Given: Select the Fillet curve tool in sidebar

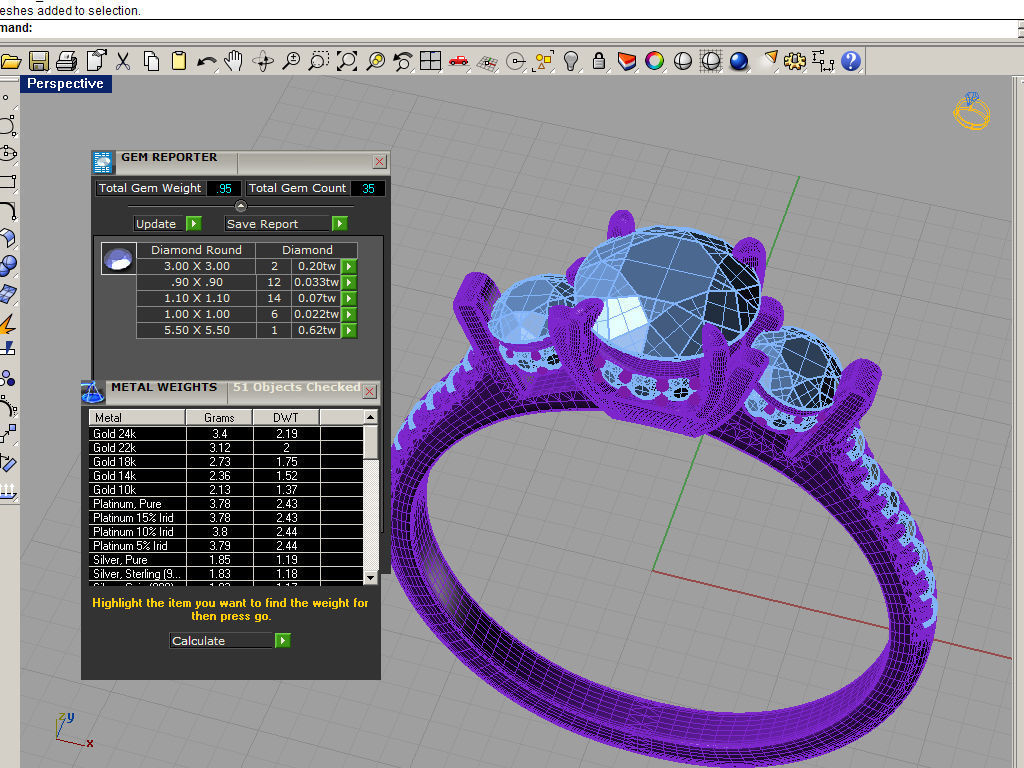Looking at the screenshot, I should [8, 210].
